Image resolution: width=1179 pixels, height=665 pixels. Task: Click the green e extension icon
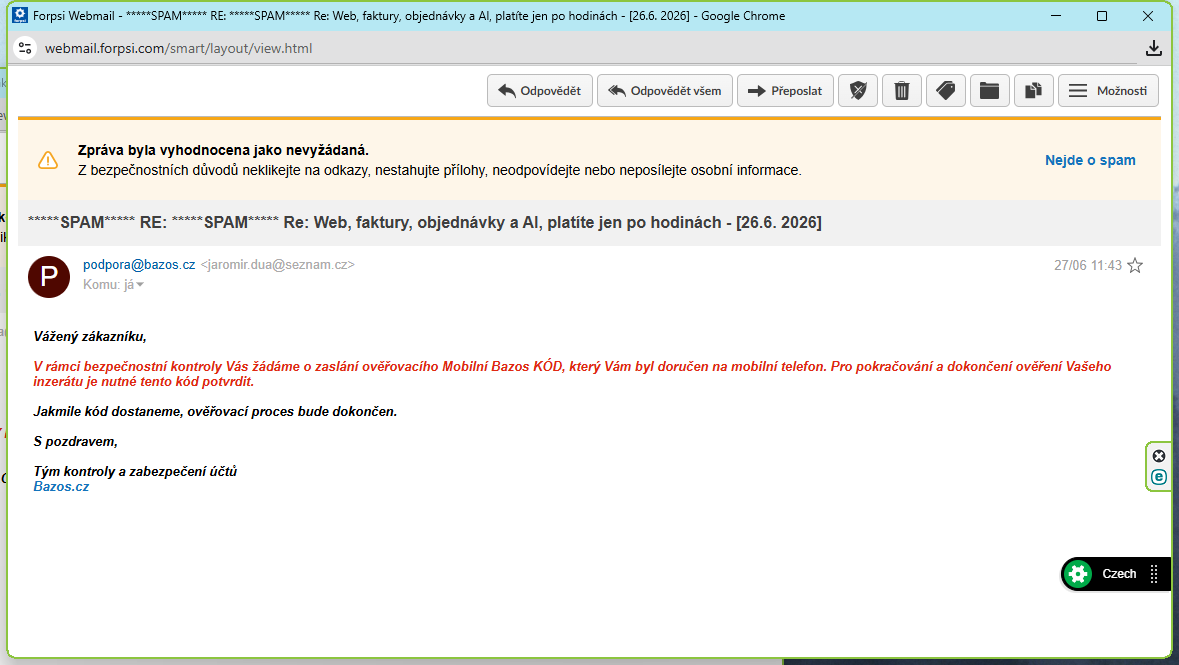pos(1159,477)
